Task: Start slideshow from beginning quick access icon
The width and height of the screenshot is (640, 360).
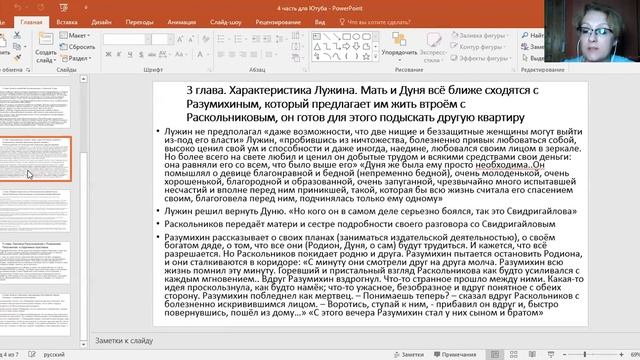Action: (63, 8)
